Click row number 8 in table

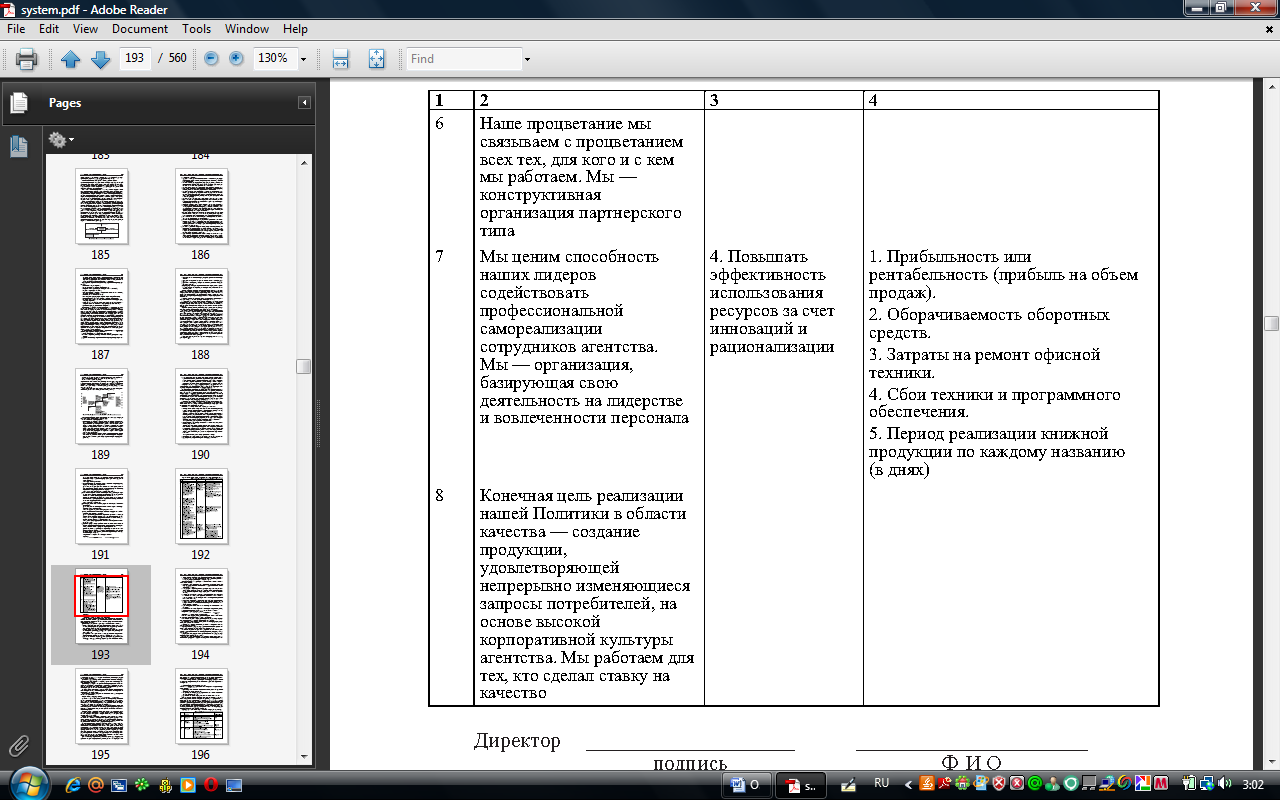click(440, 495)
